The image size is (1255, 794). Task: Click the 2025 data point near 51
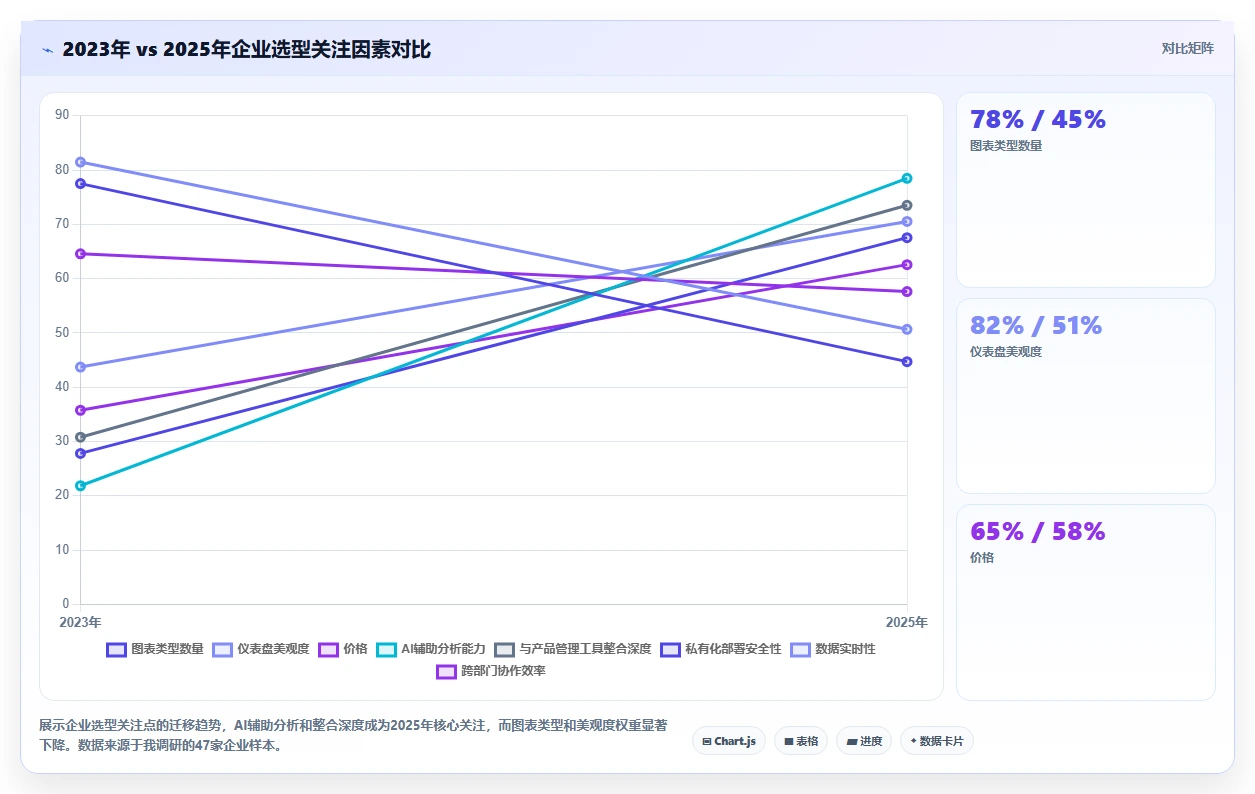point(907,329)
